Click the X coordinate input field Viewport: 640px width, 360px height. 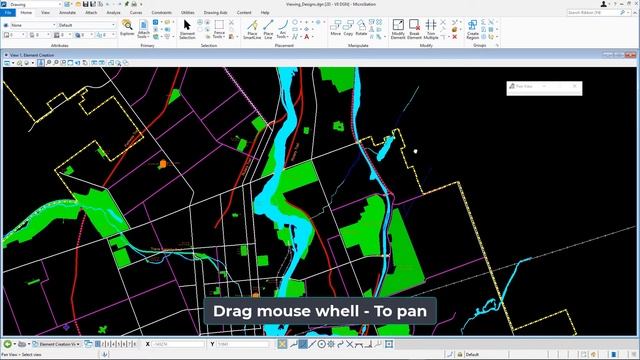pos(178,344)
